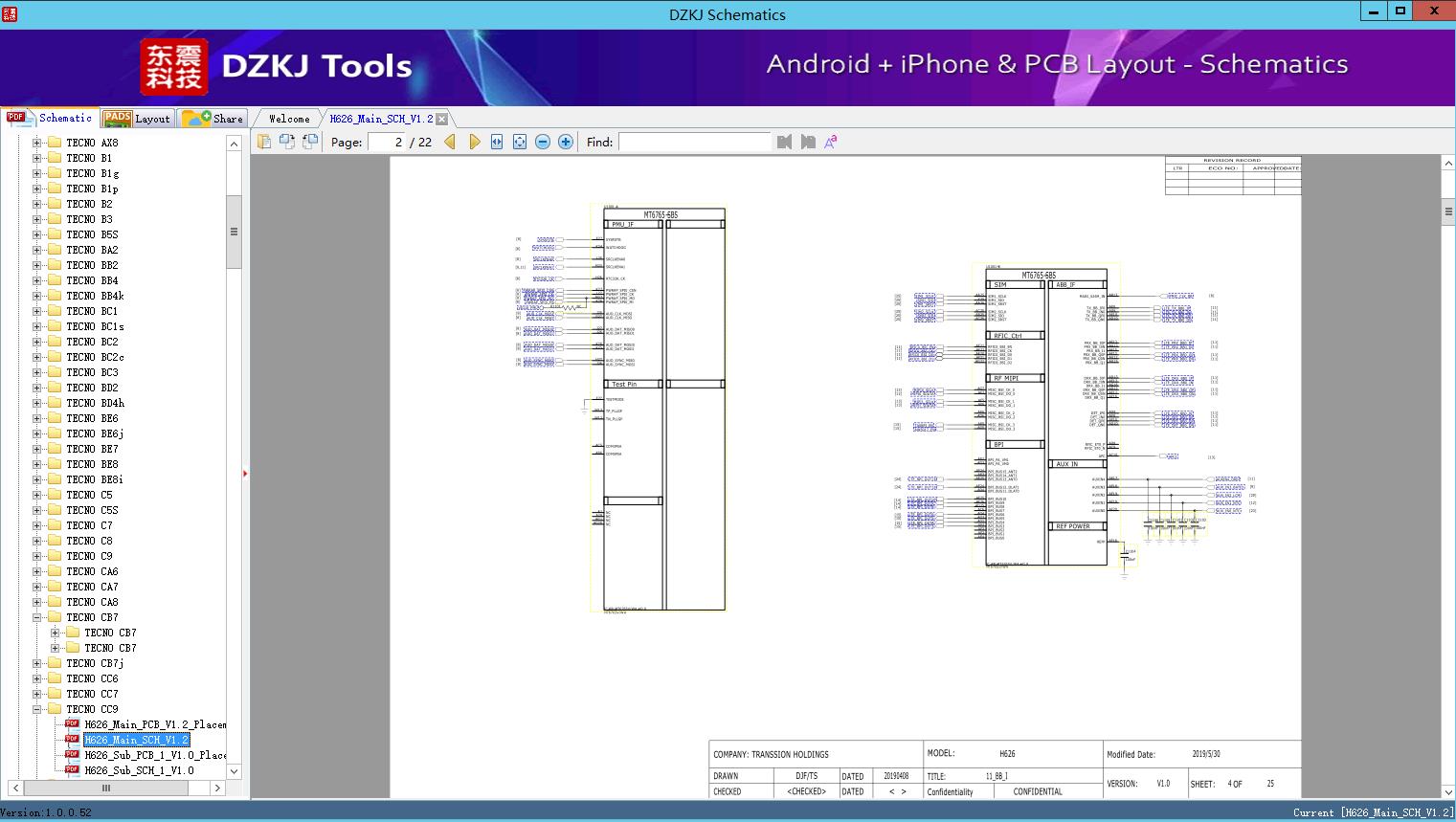Go to the previous page arrow
Viewport: 1456px width, 822px height.
450,142
